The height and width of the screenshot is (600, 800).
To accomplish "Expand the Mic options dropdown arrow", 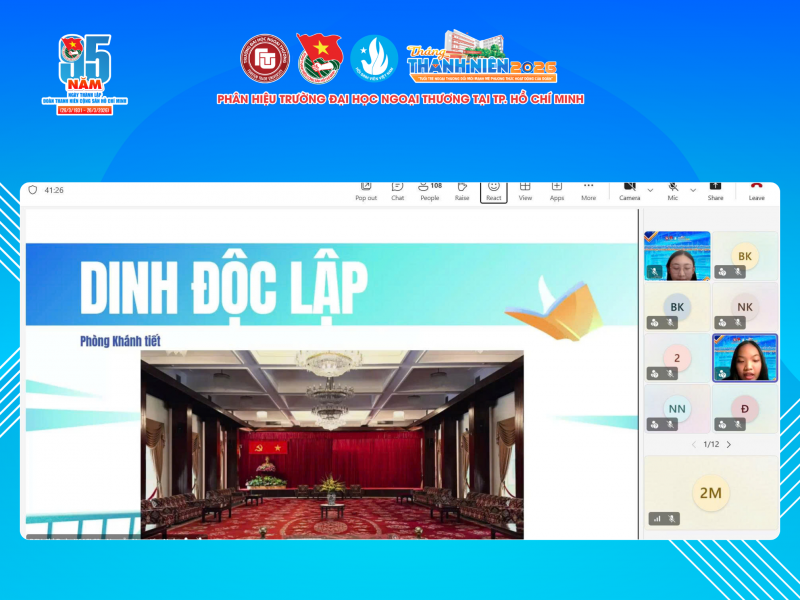I will (x=693, y=190).
